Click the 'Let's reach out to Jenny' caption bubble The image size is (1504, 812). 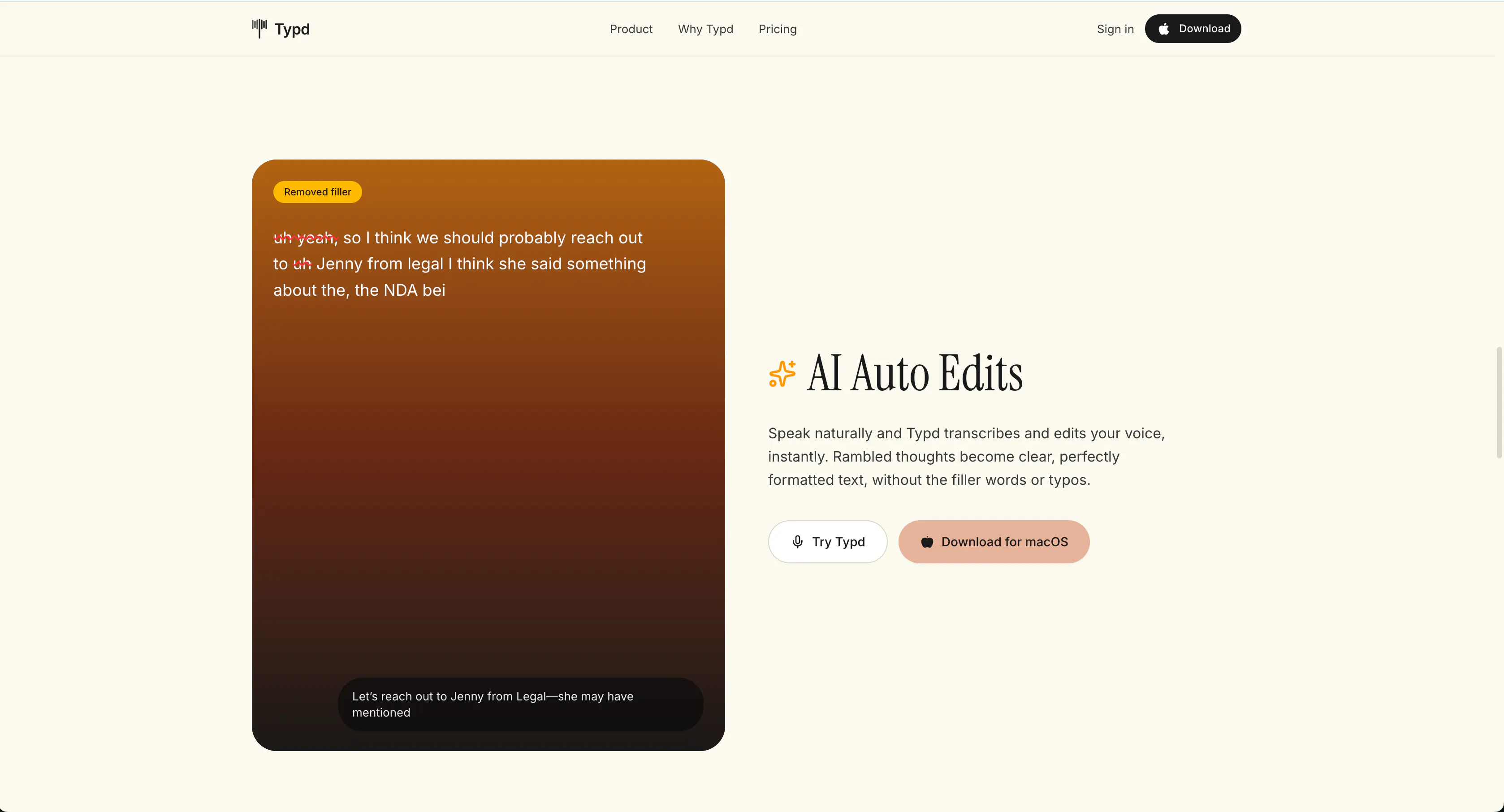(520, 704)
